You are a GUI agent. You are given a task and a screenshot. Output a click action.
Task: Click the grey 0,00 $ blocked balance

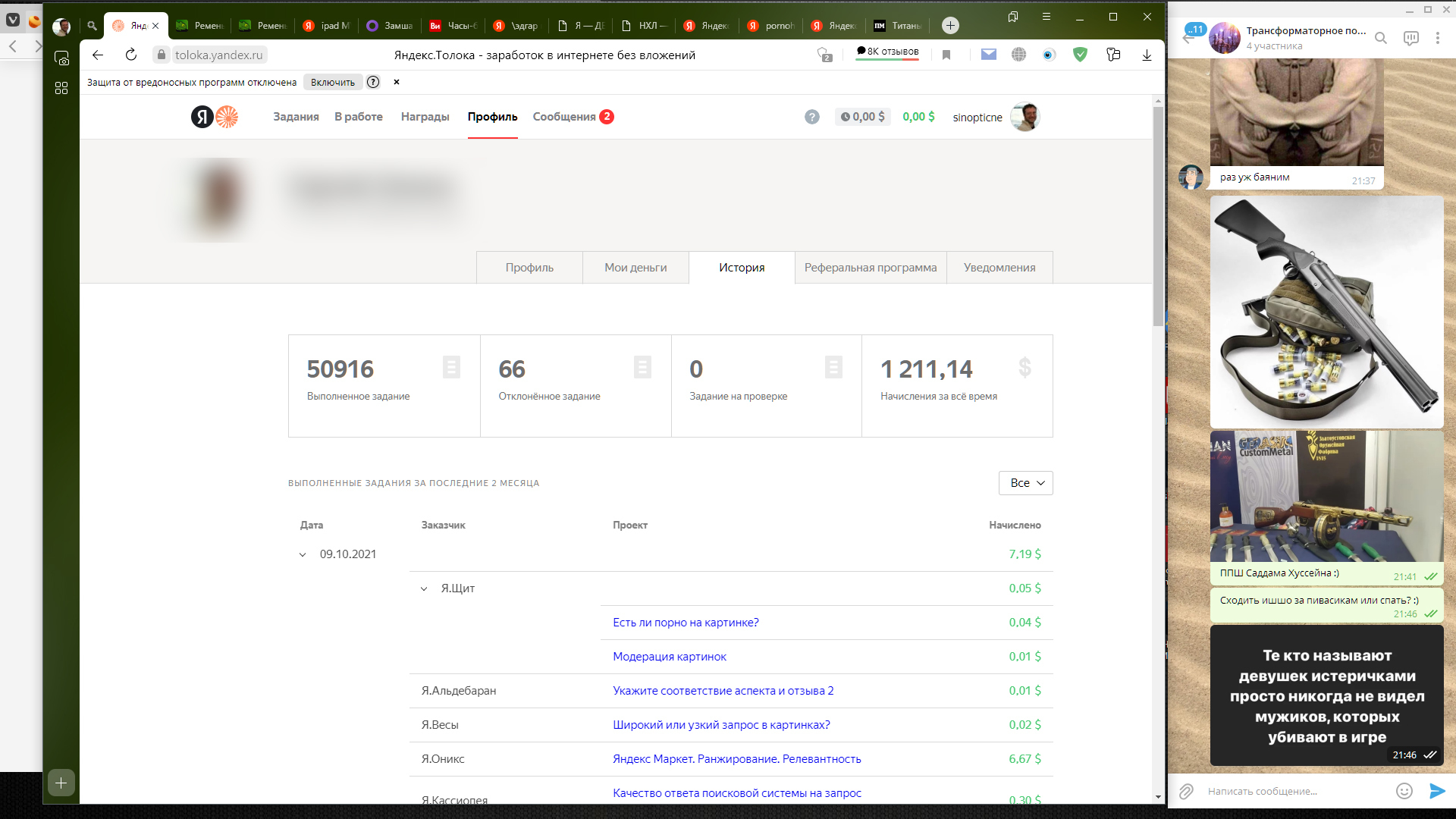click(x=862, y=117)
